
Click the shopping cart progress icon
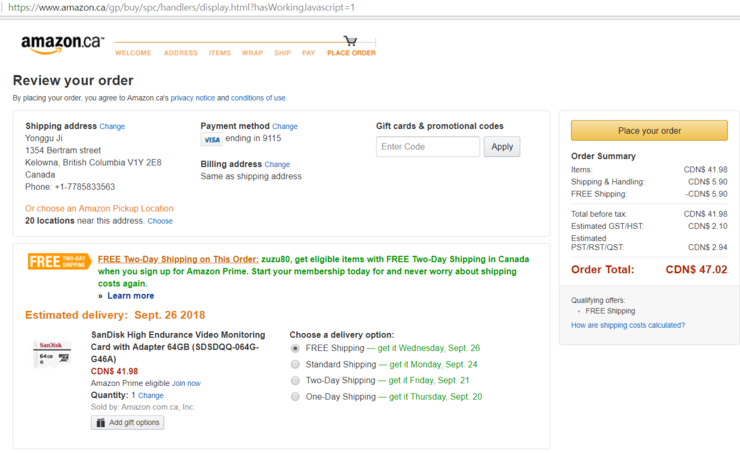pyautogui.click(x=350, y=41)
